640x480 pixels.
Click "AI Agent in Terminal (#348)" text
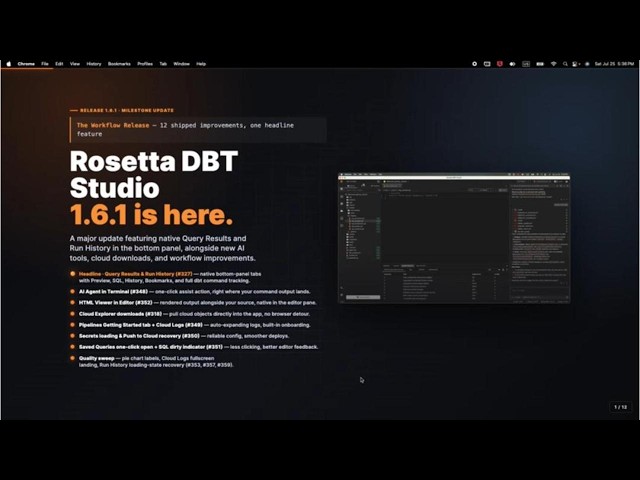coord(113,291)
